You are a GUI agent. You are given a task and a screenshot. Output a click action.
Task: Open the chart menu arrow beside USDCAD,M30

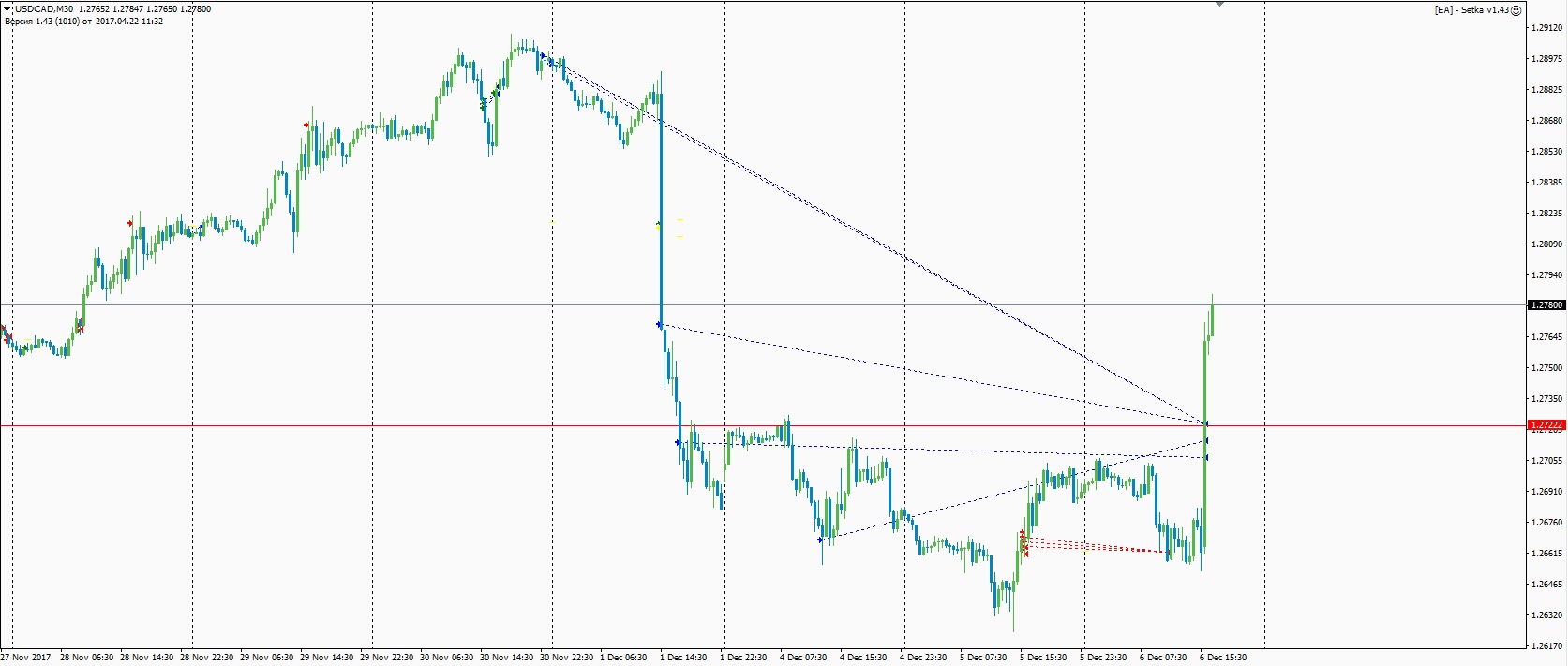click(x=7, y=9)
